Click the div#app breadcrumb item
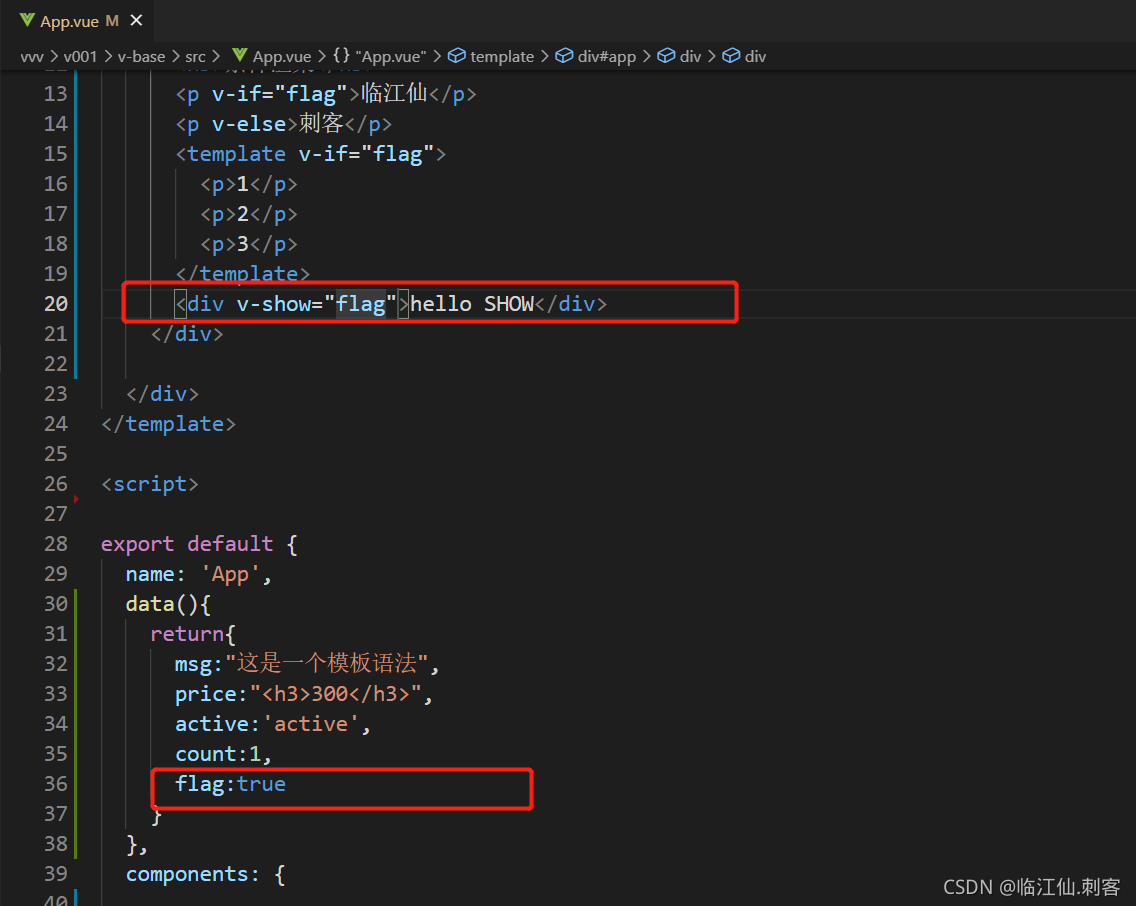The height and width of the screenshot is (906, 1136). 606,56
